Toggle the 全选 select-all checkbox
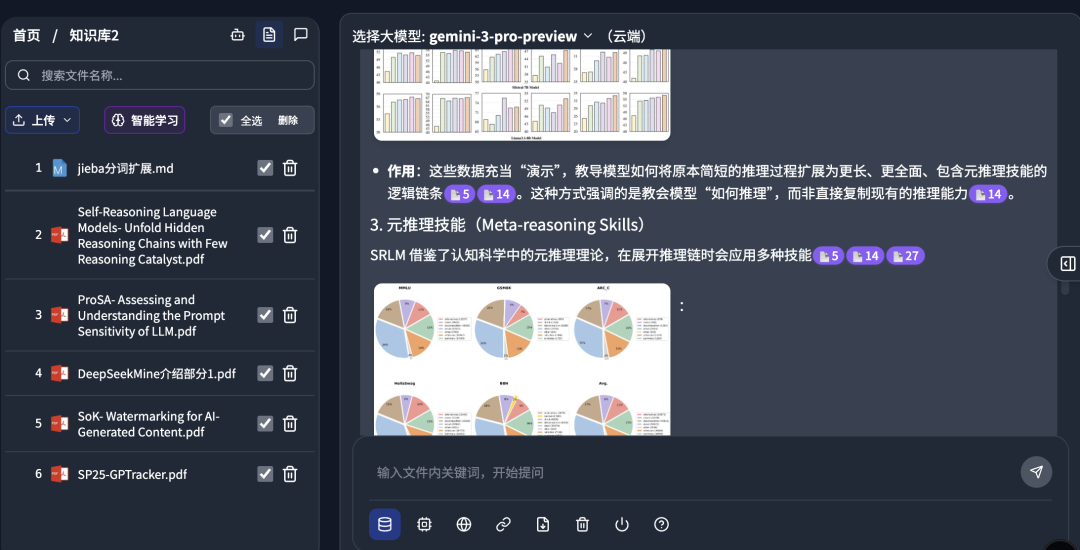1080x550 pixels. click(226, 120)
